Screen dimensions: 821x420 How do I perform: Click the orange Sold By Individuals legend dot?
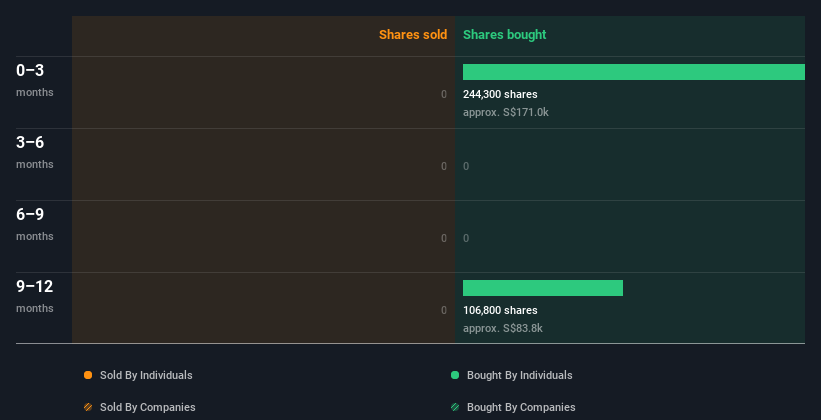coord(88,375)
